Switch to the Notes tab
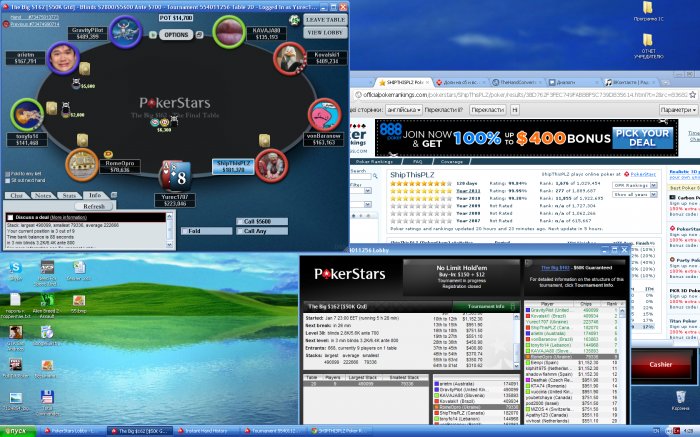 click(x=43, y=196)
